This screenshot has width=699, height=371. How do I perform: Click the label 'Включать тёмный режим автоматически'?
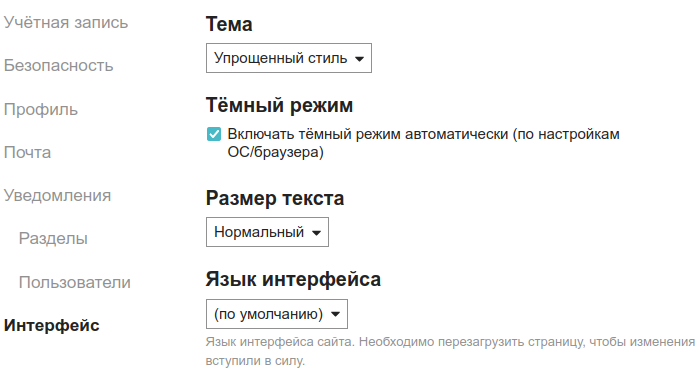(x=368, y=134)
